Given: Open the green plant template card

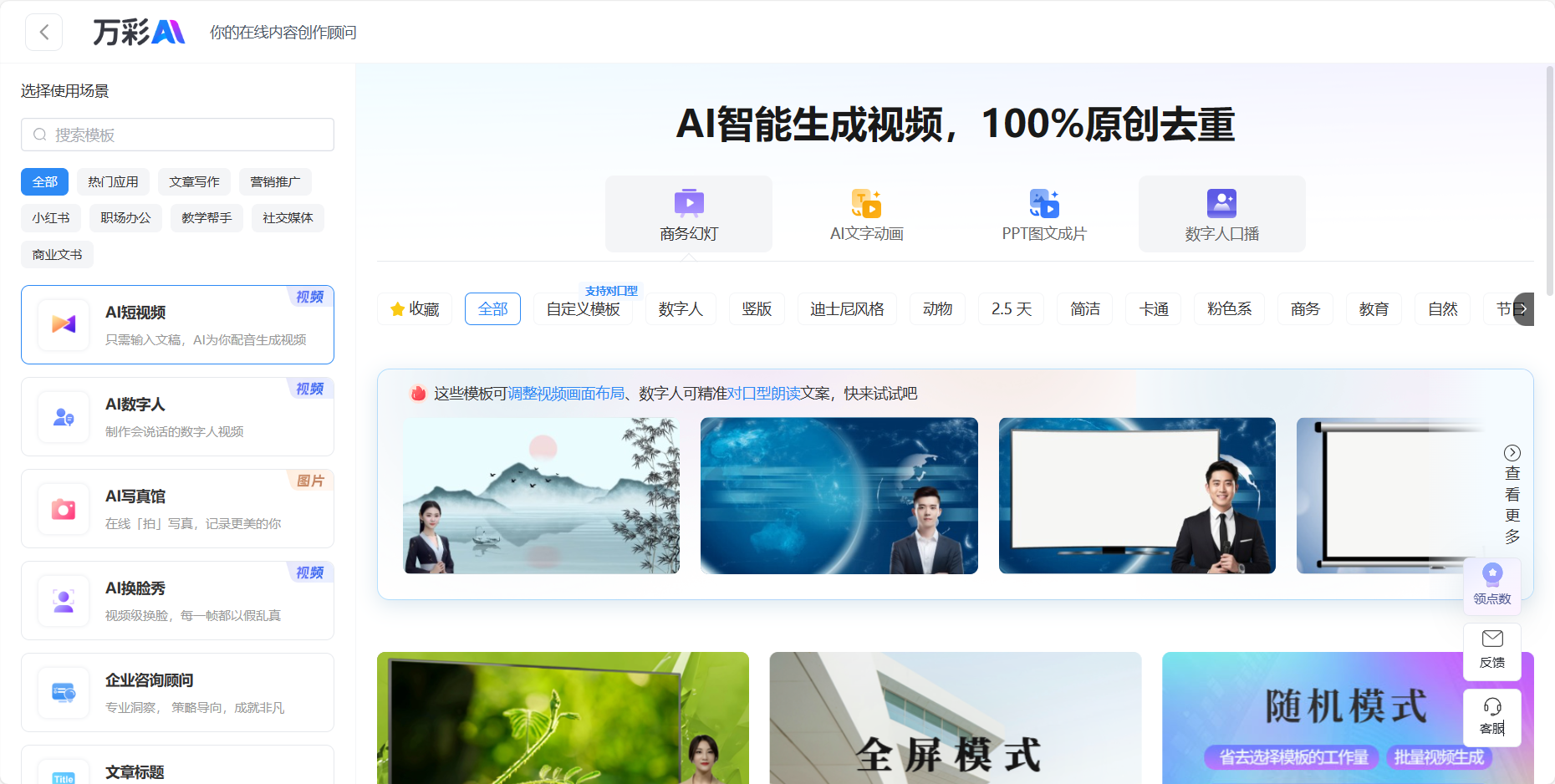Looking at the screenshot, I should click(x=563, y=718).
